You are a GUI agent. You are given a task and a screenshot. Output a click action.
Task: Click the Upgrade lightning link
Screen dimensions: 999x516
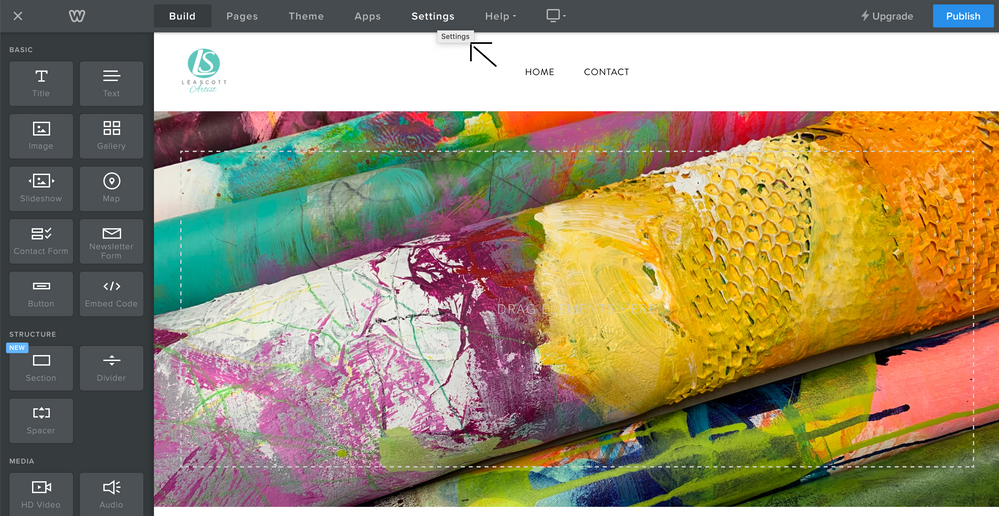[887, 16]
